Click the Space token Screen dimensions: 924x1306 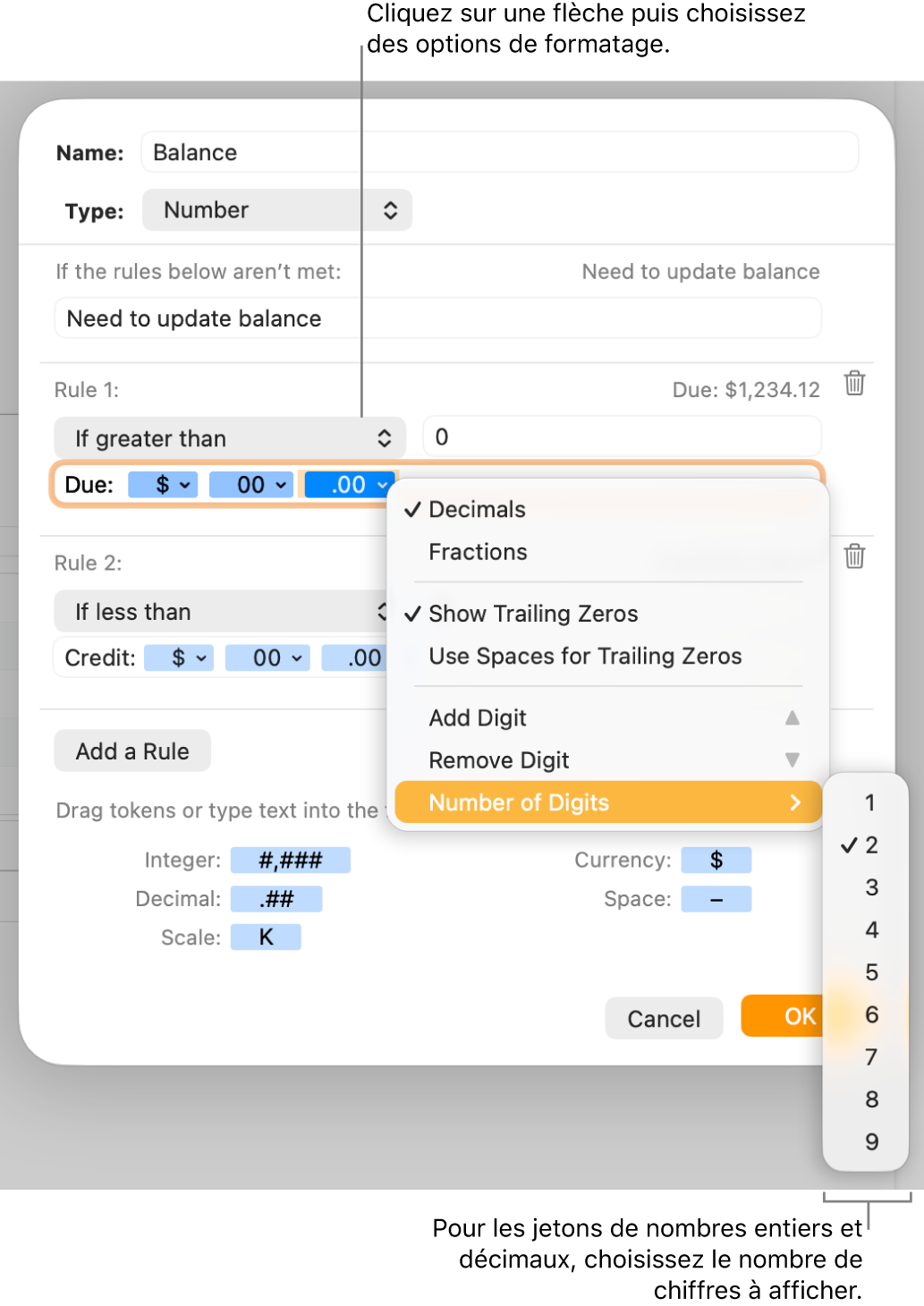(716, 899)
